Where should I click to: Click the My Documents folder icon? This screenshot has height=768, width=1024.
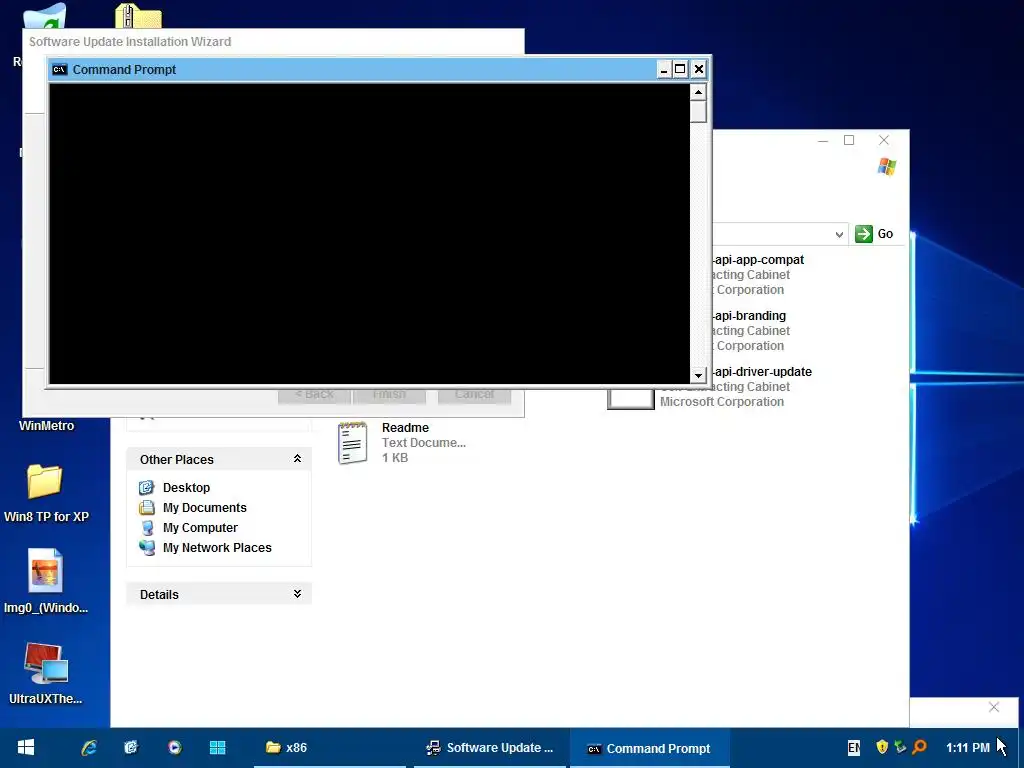[x=147, y=507]
